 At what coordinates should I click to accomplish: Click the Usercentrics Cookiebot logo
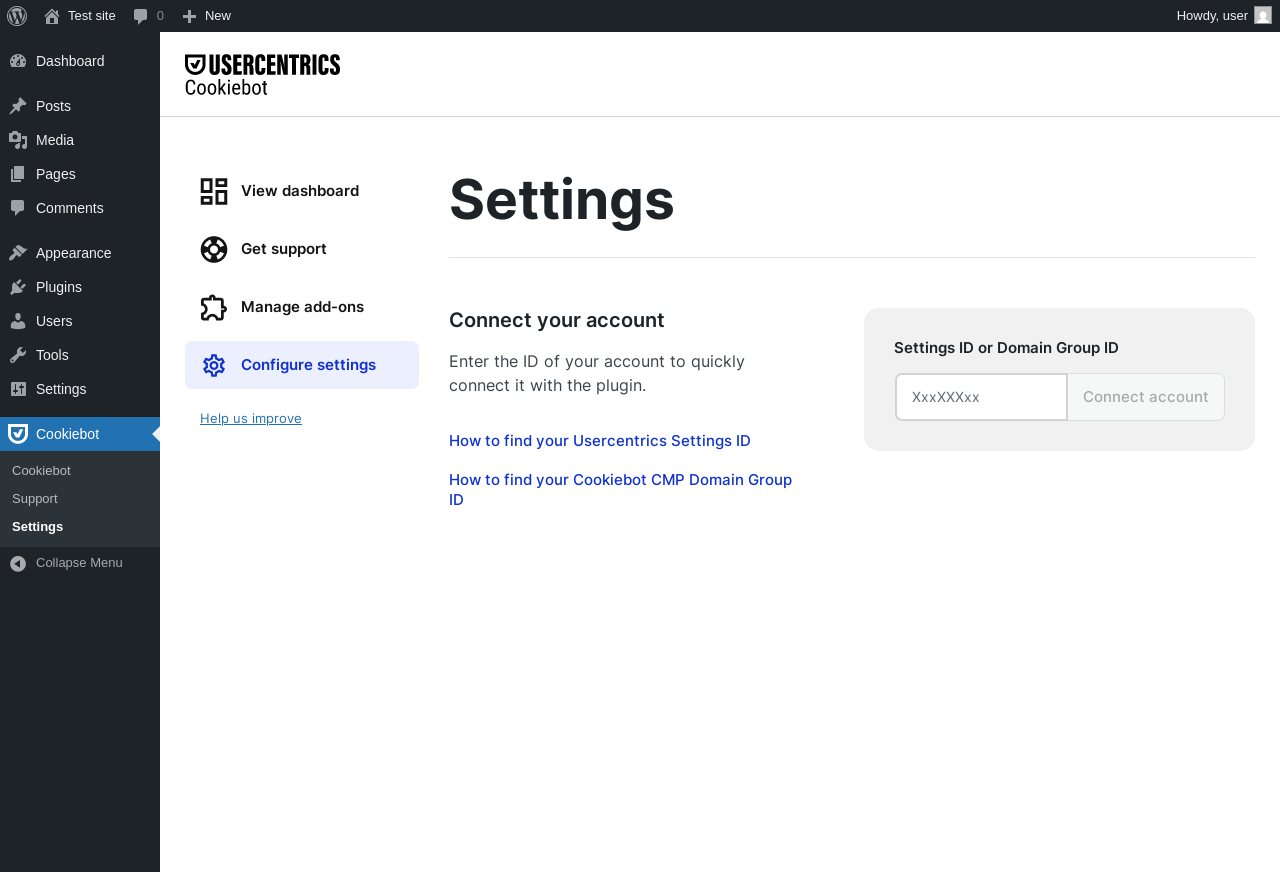(262, 75)
